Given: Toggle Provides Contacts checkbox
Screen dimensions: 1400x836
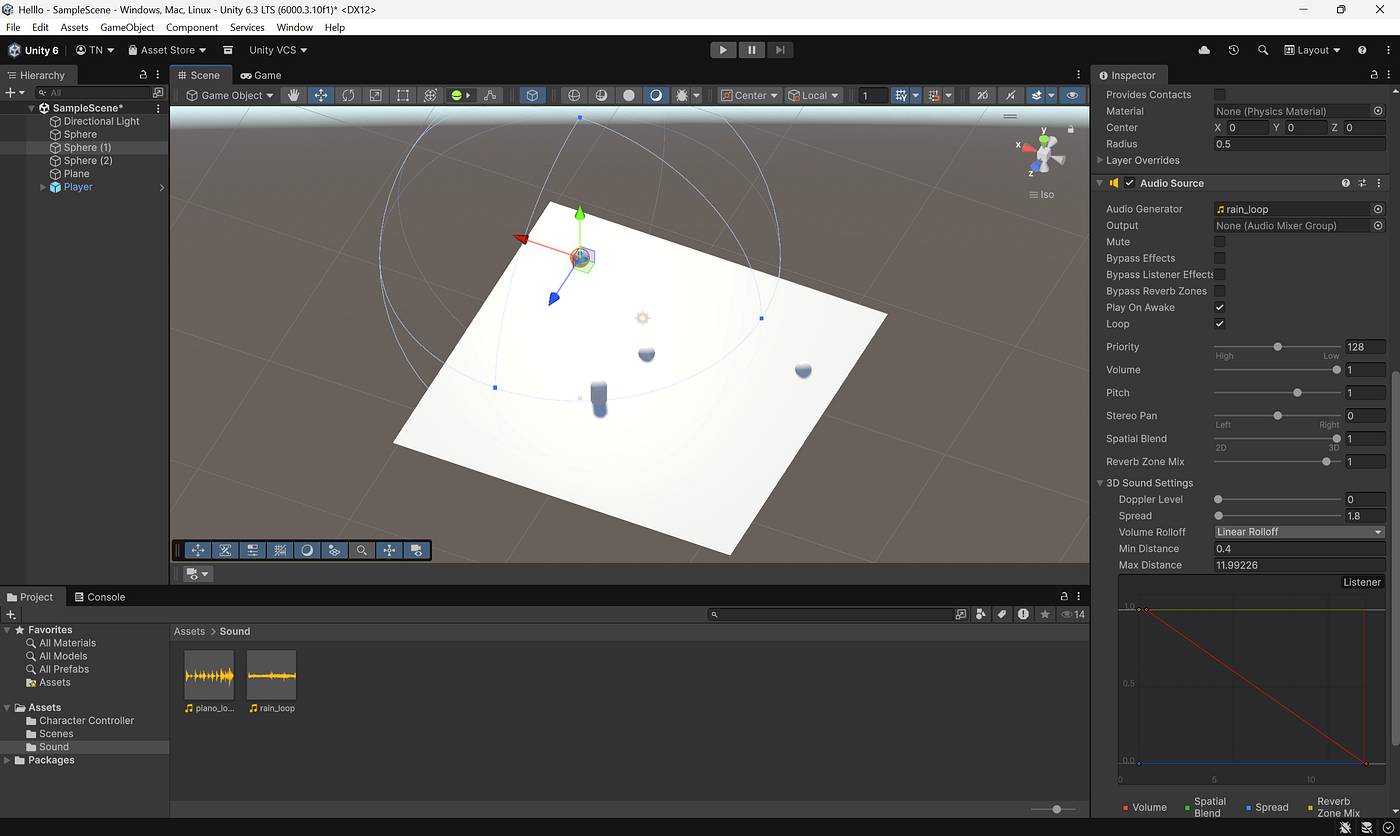Looking at the screenshot, I should coord(1220,94).
